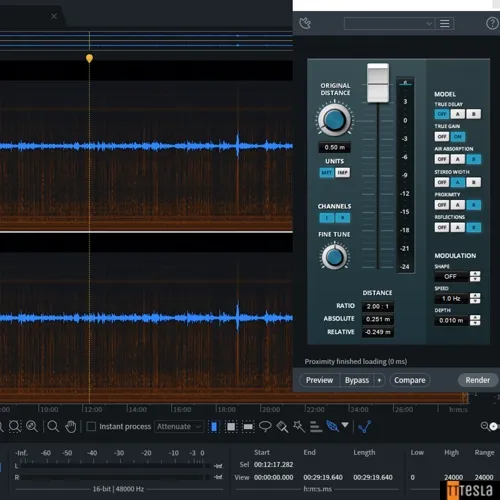Turn True Gain ON
The height and width of the screenshot is (500, 500).
pos(458,136)
